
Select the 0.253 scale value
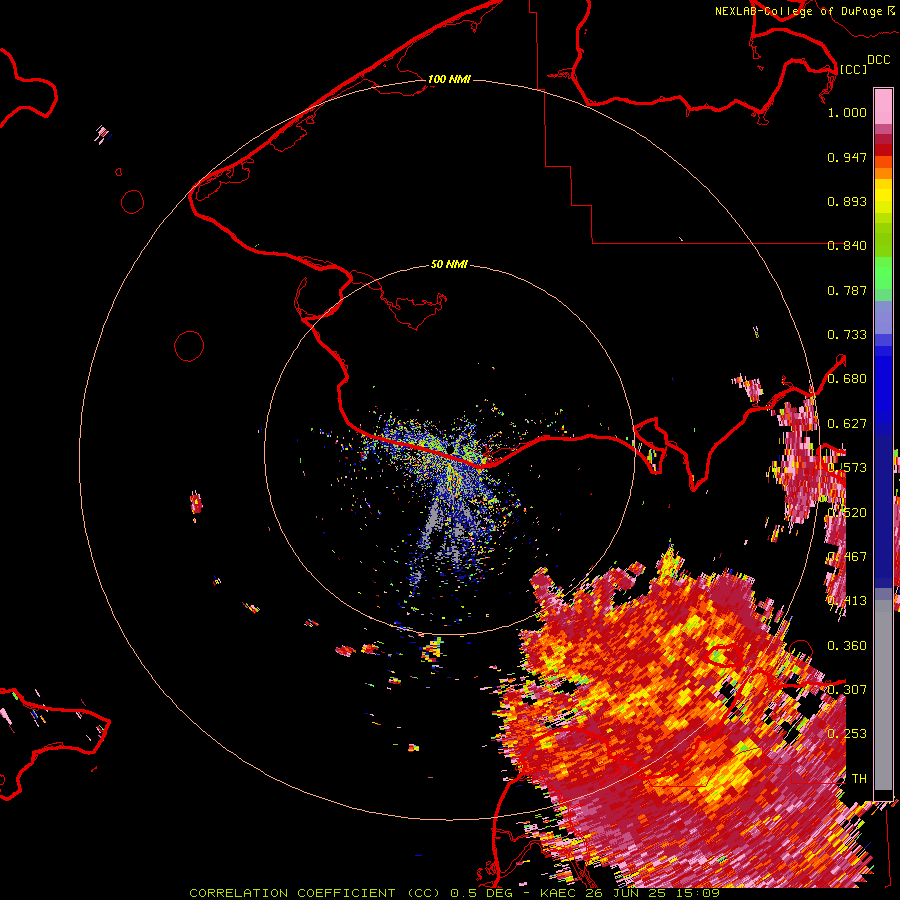tap(847, 734)
